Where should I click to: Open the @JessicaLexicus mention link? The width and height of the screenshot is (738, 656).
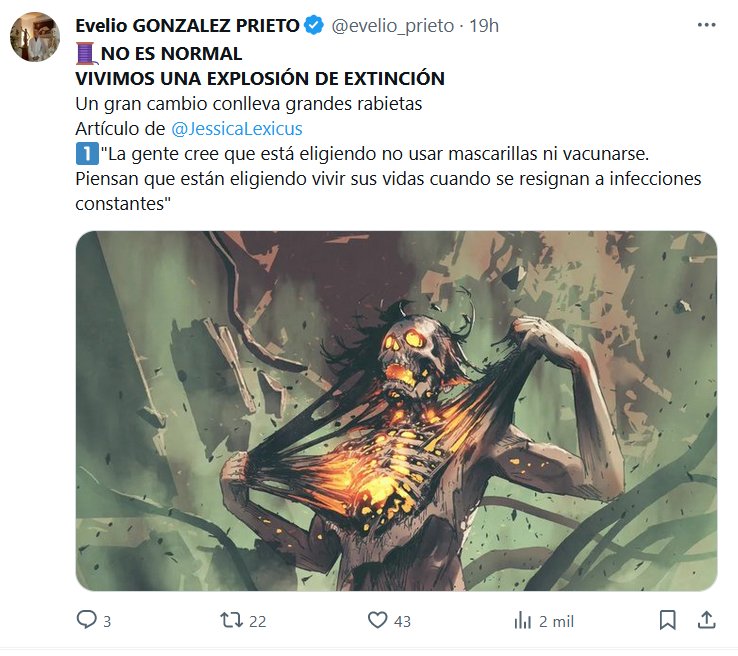coord(237,128)
